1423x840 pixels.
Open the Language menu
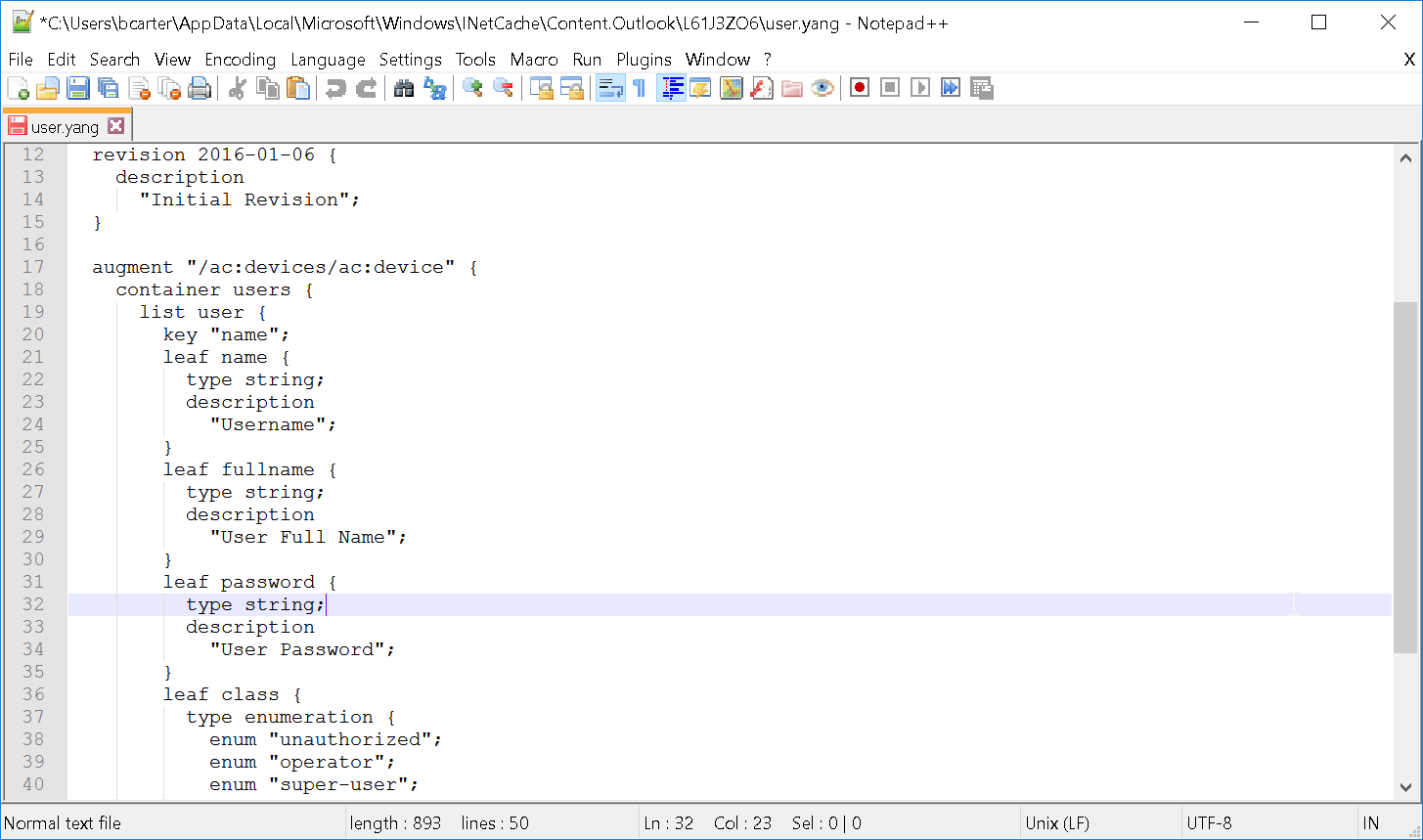[328, 60]
